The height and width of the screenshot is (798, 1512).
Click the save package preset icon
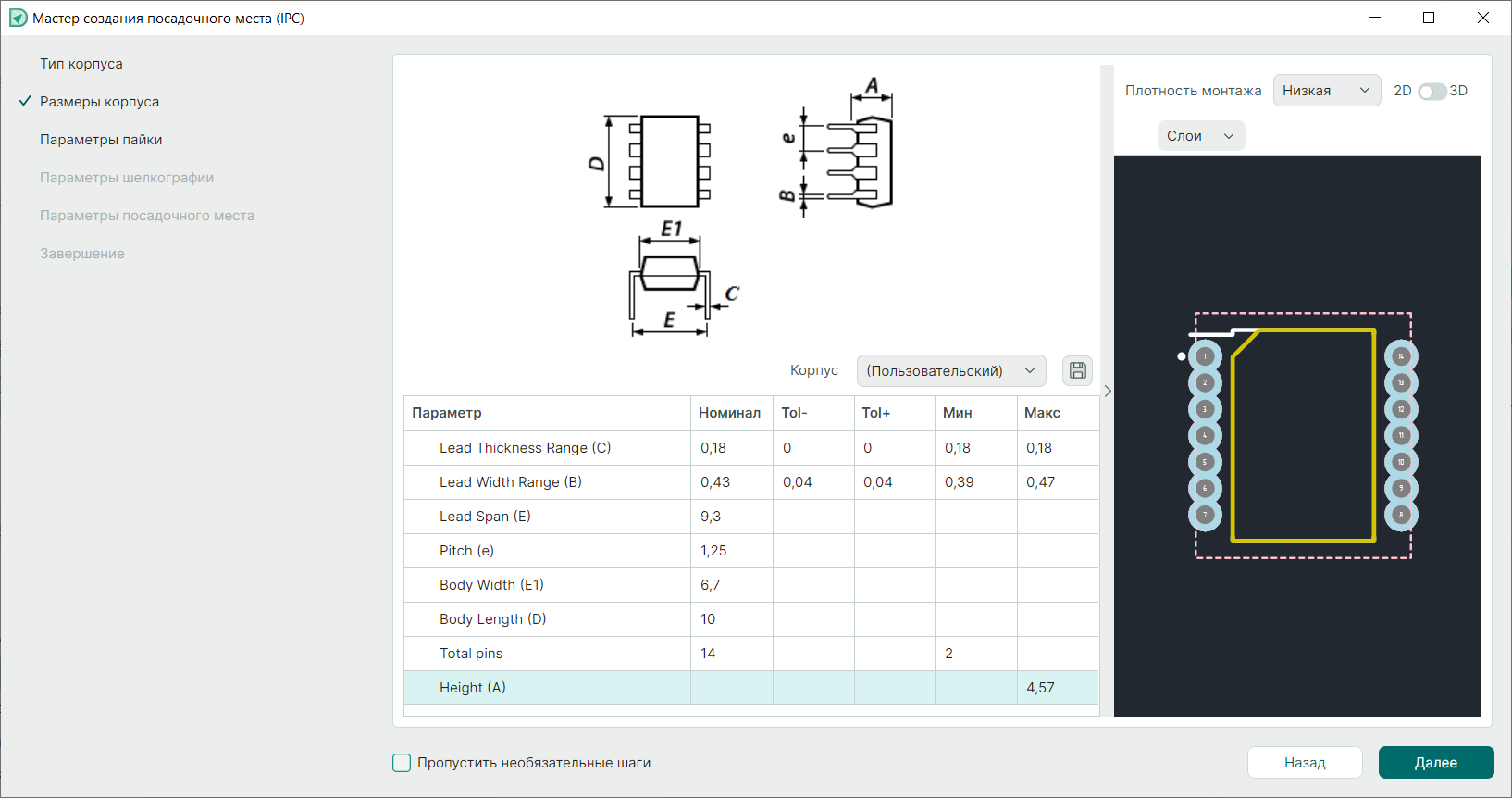[1077, 370]
